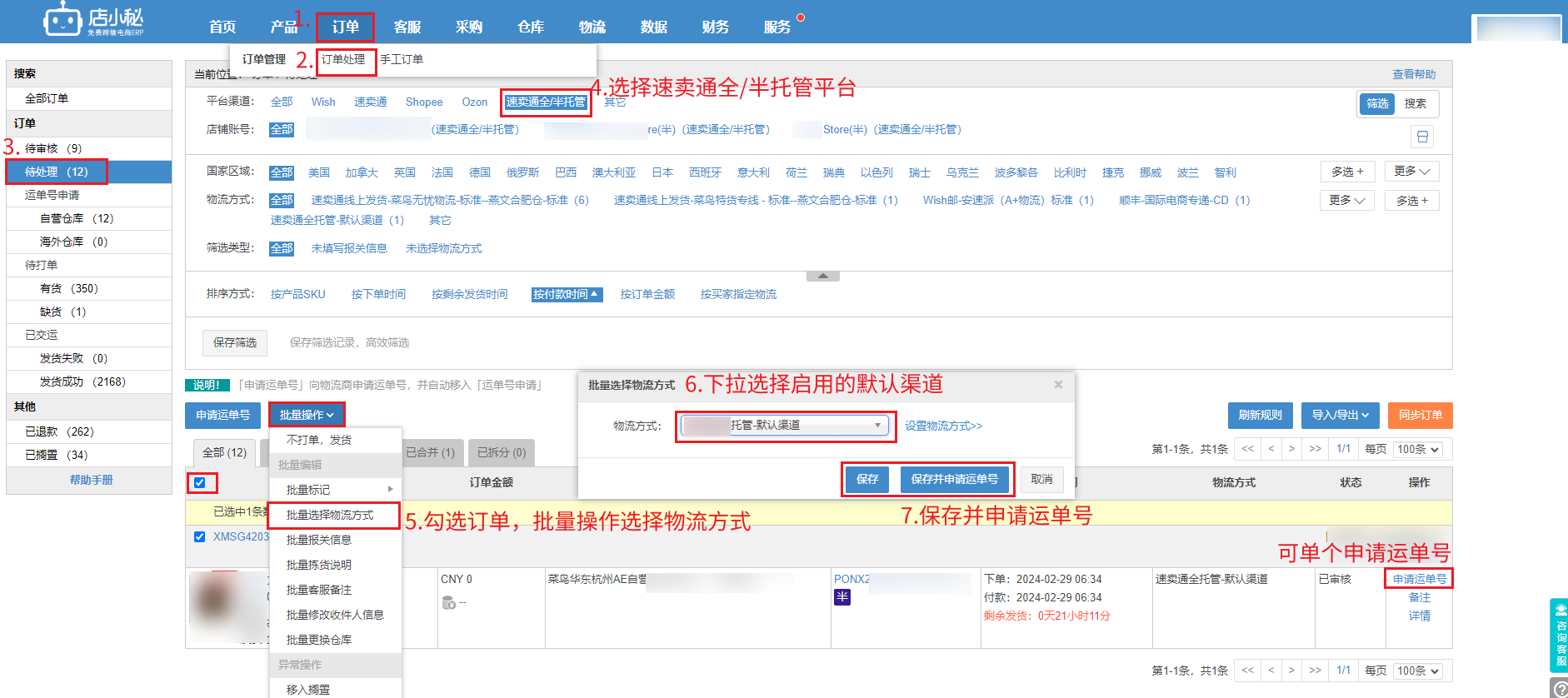Open the 仓库 top menu
The width and height of the screenshot is (1568, 698).
coord(531,27)
